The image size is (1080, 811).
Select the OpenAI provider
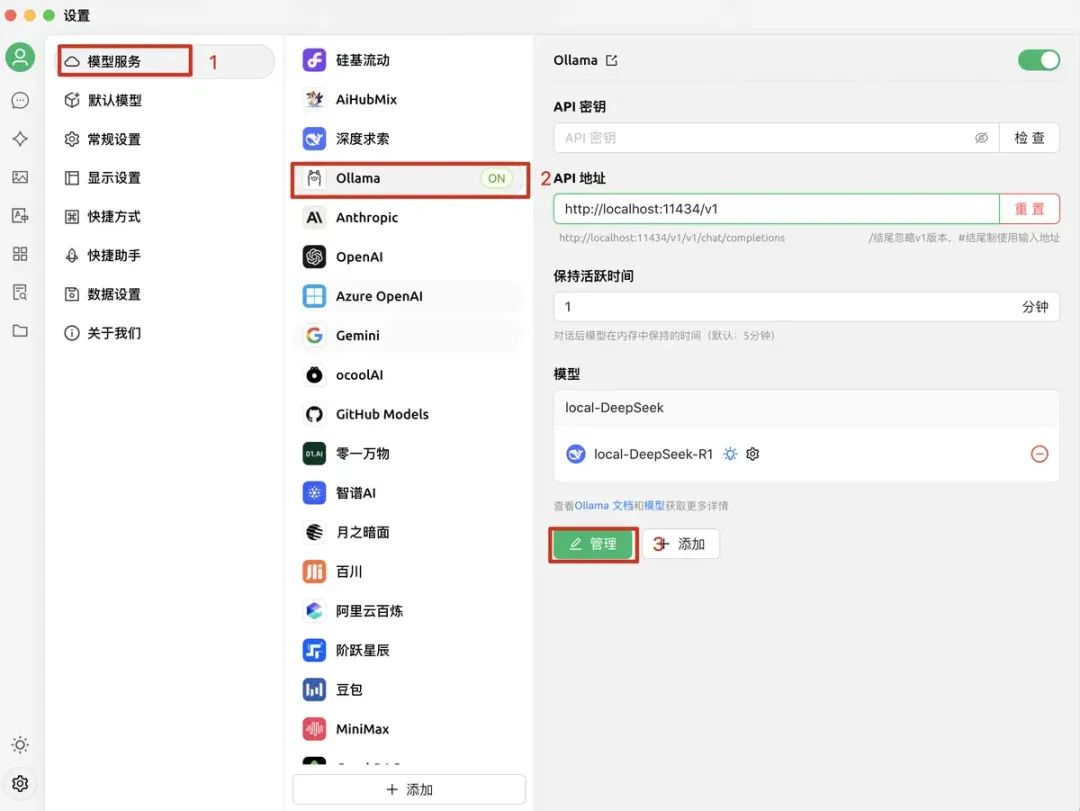coord(410,257)
